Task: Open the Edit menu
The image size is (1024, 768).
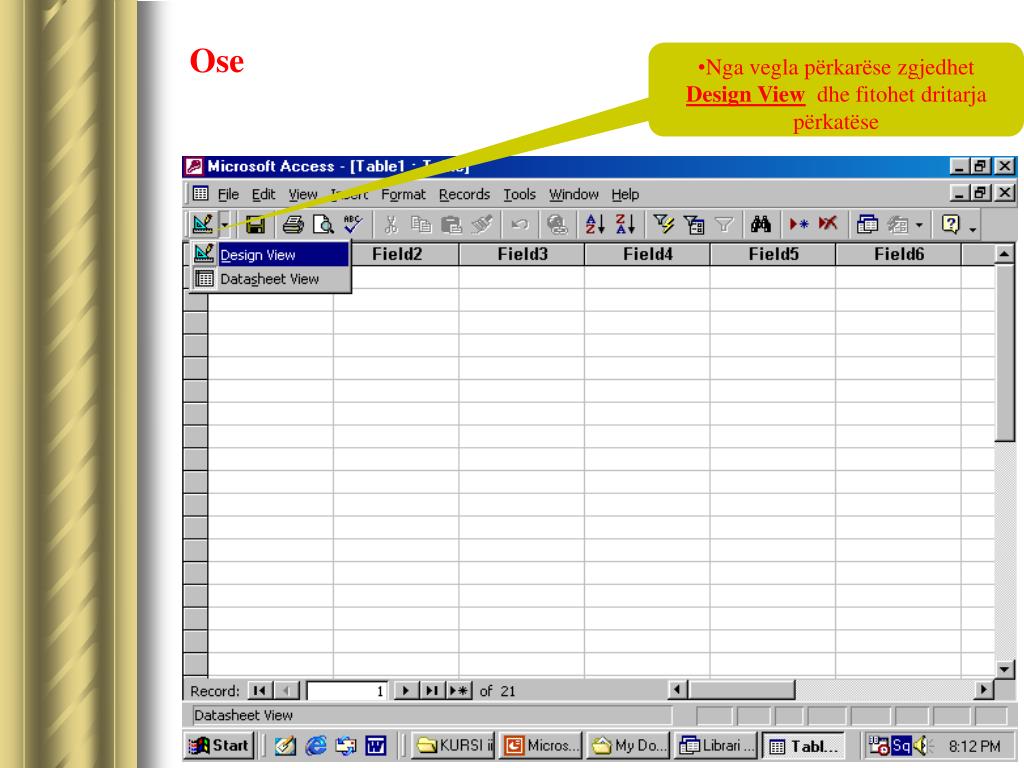Action: tap(263, 195)
